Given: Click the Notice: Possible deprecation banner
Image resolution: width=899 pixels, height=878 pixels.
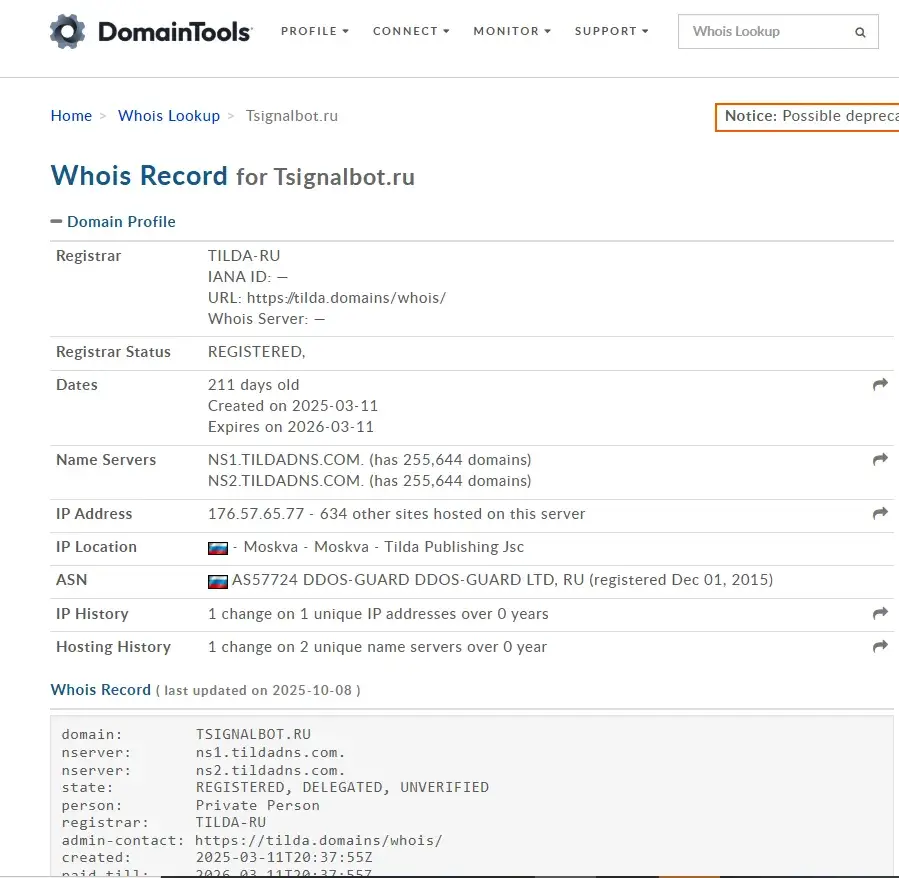Looking at the screenshot, I should [x=807, y=116].
